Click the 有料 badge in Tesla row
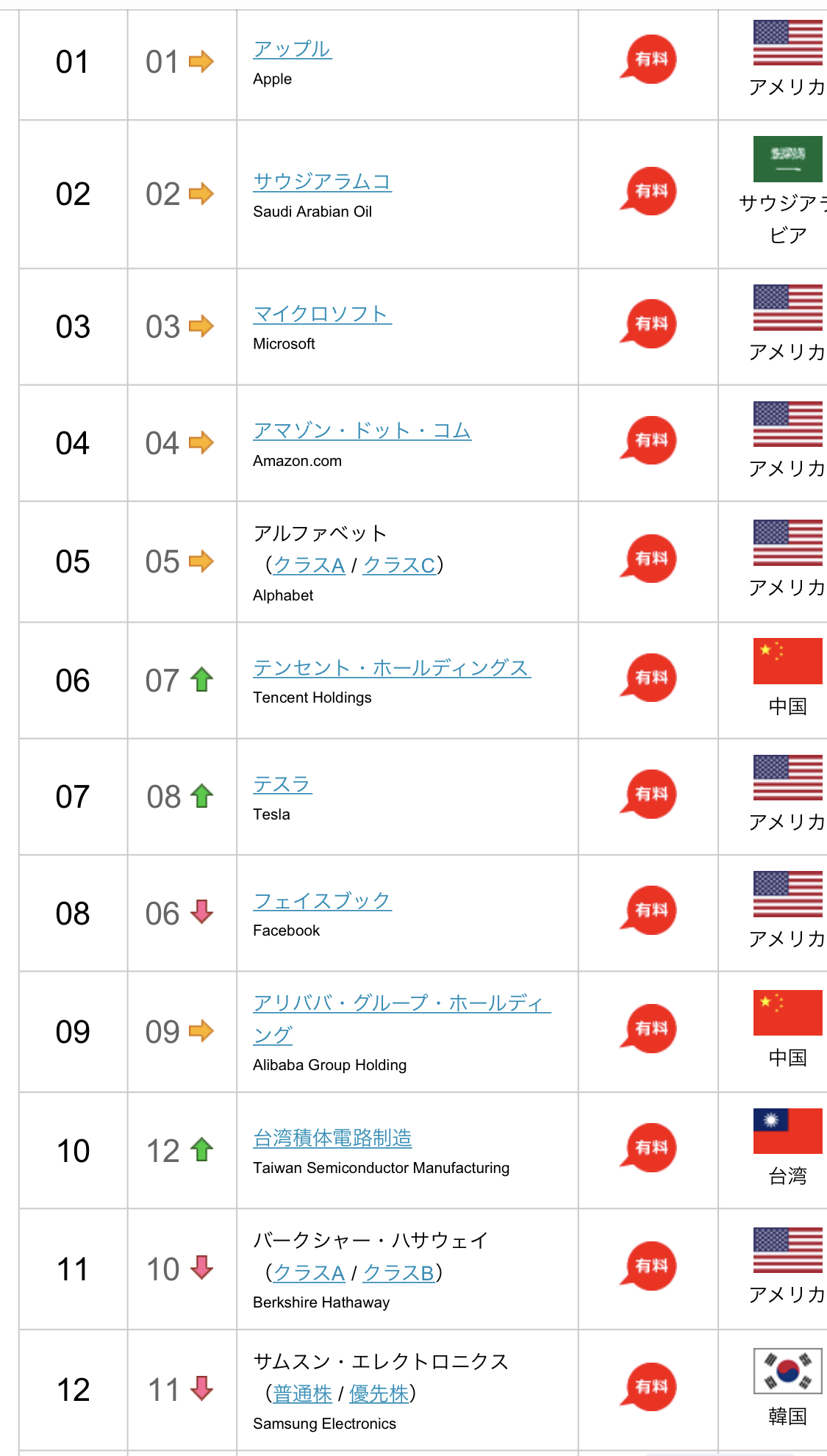 tap(648, 794)
